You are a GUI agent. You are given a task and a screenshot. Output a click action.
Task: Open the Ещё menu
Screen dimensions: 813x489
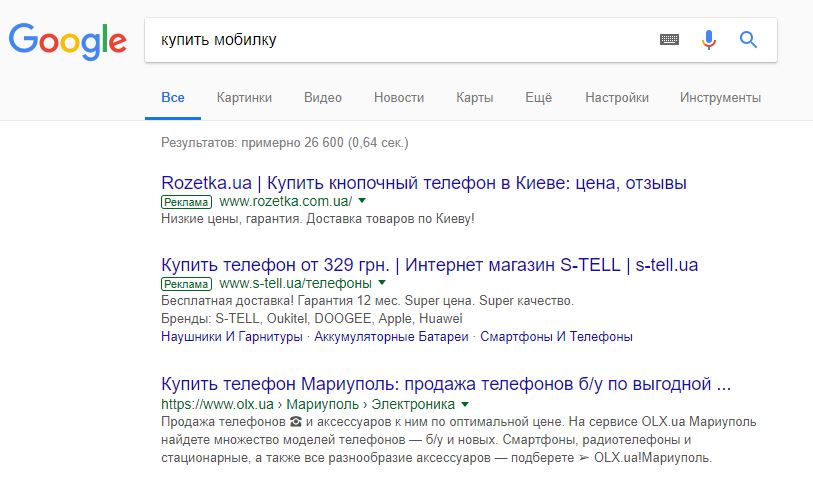coord(538,97)
